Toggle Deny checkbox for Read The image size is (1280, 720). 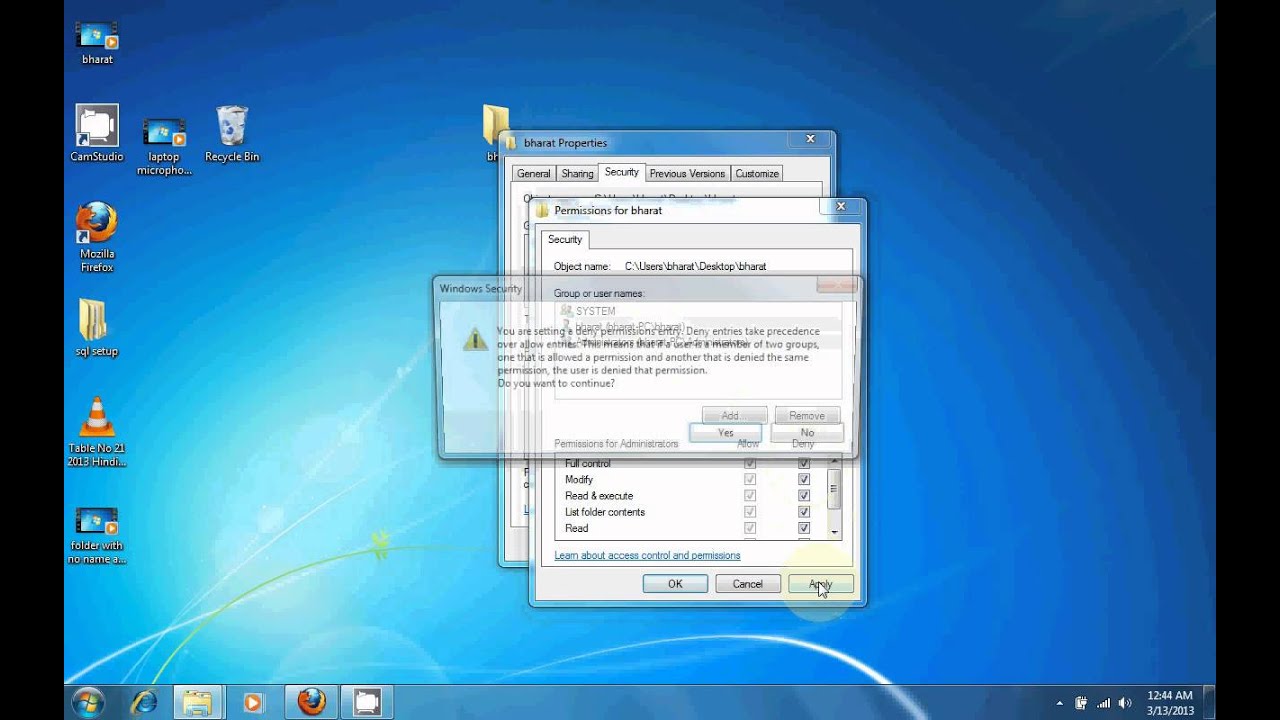(x=803, y=528)
